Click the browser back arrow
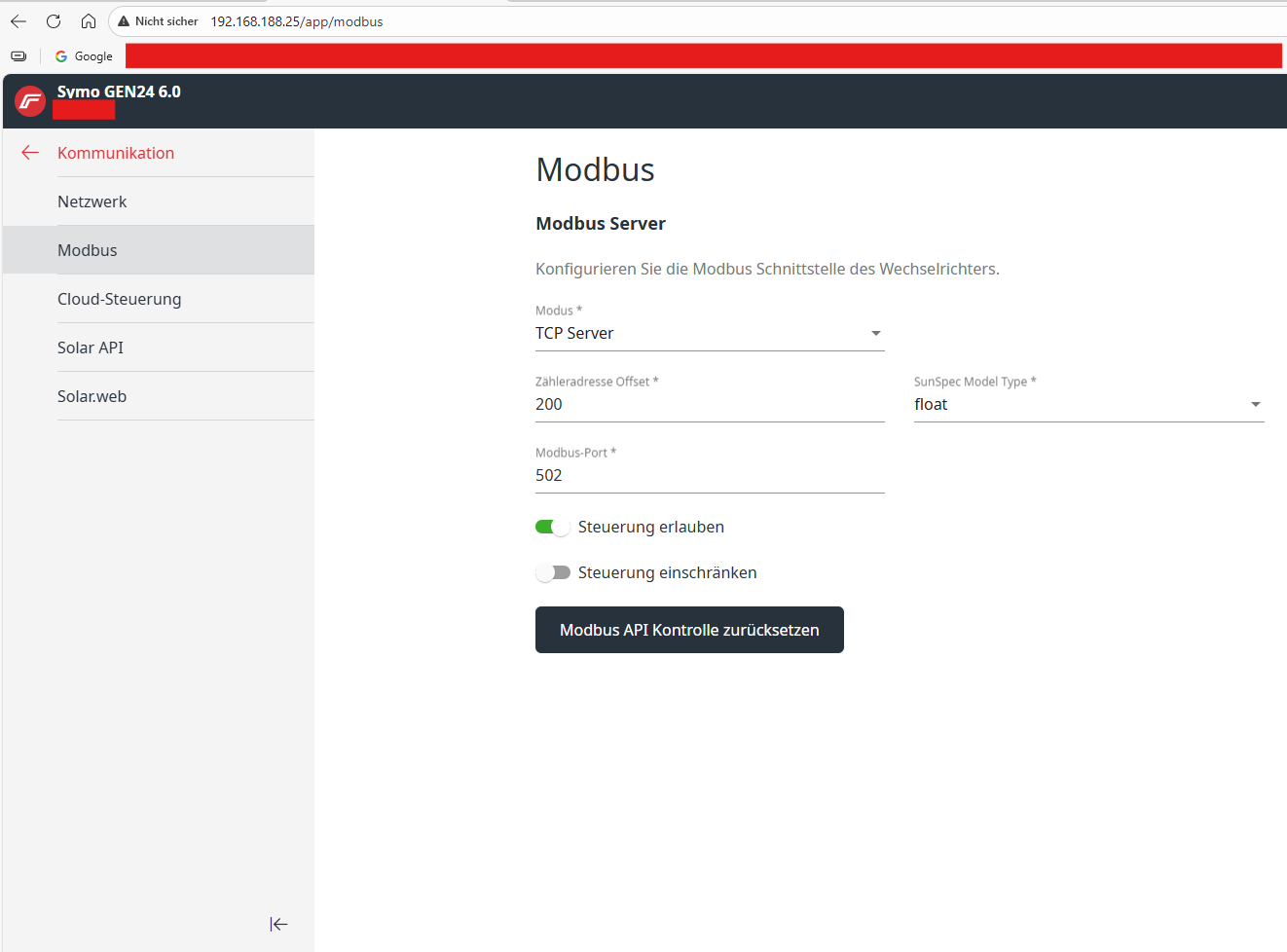The image size is (1287, 952). tap(18, 21)
